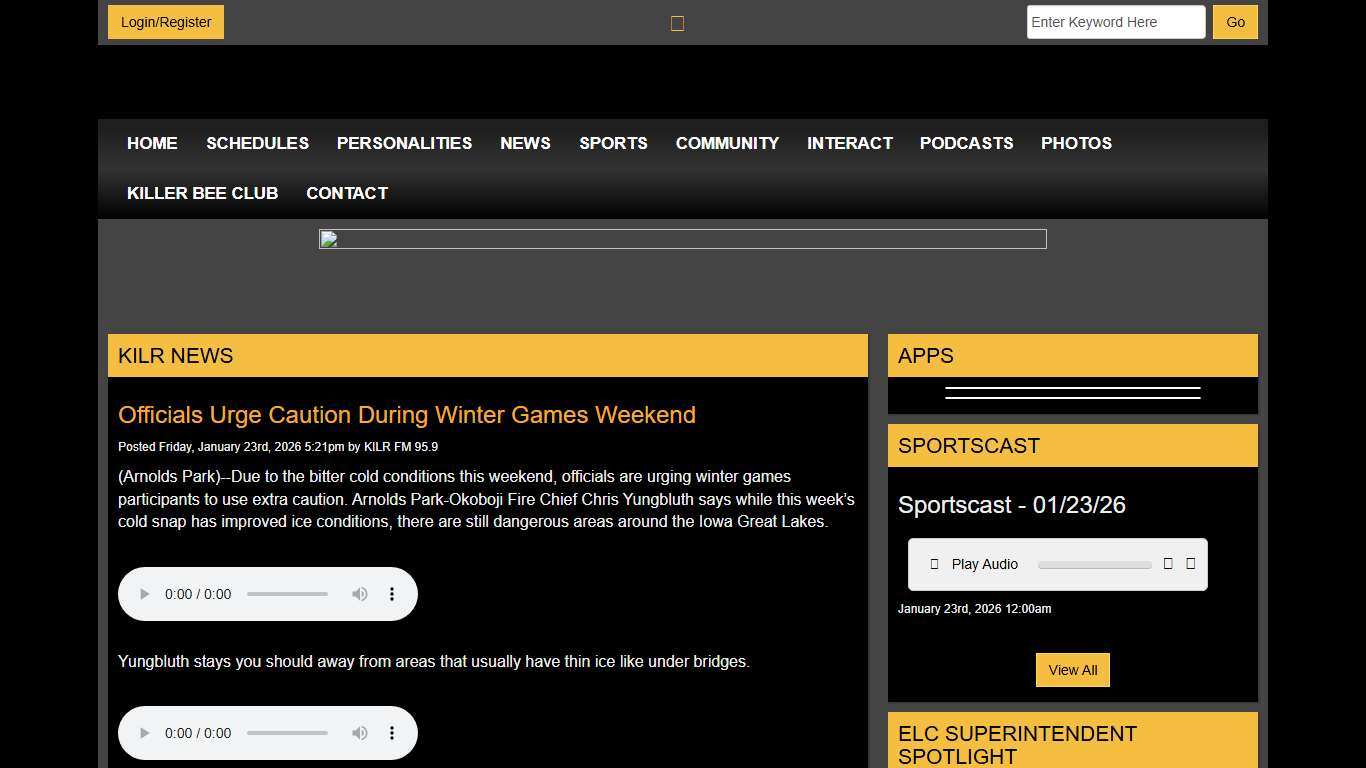Screen dimensions: 1366x768
Task: Click View All under Sportscast
Action: 1072,670
